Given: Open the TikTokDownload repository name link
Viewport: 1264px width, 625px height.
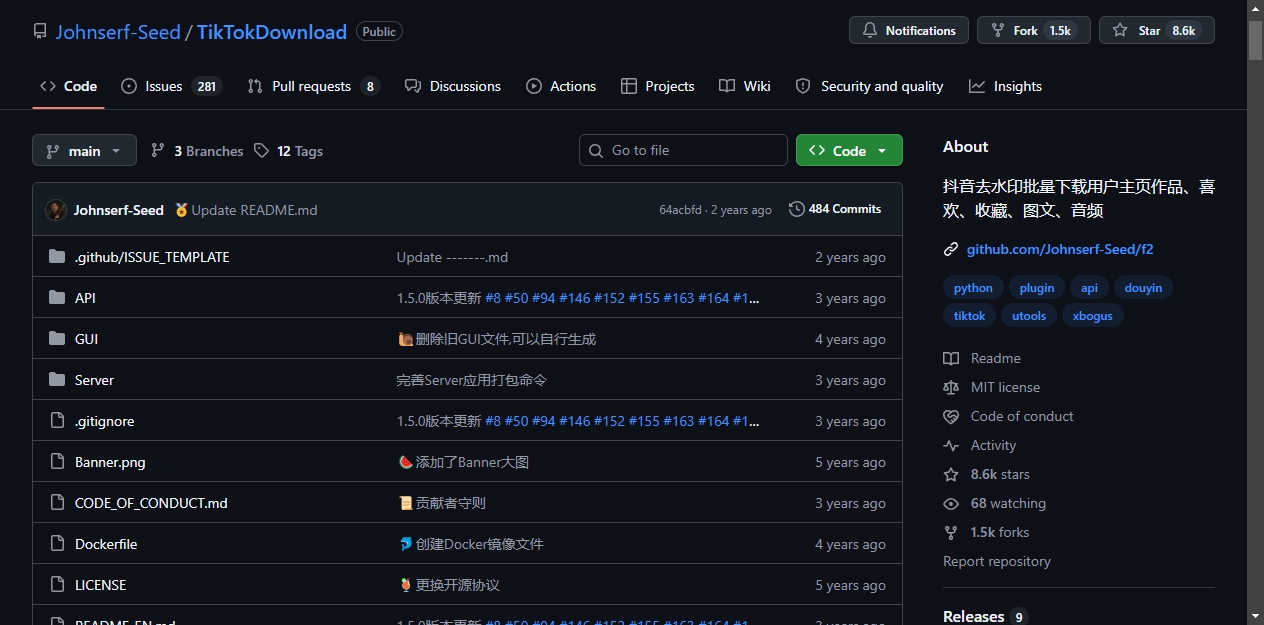Looking at the screenshot, I should click(x=271, y=31).
